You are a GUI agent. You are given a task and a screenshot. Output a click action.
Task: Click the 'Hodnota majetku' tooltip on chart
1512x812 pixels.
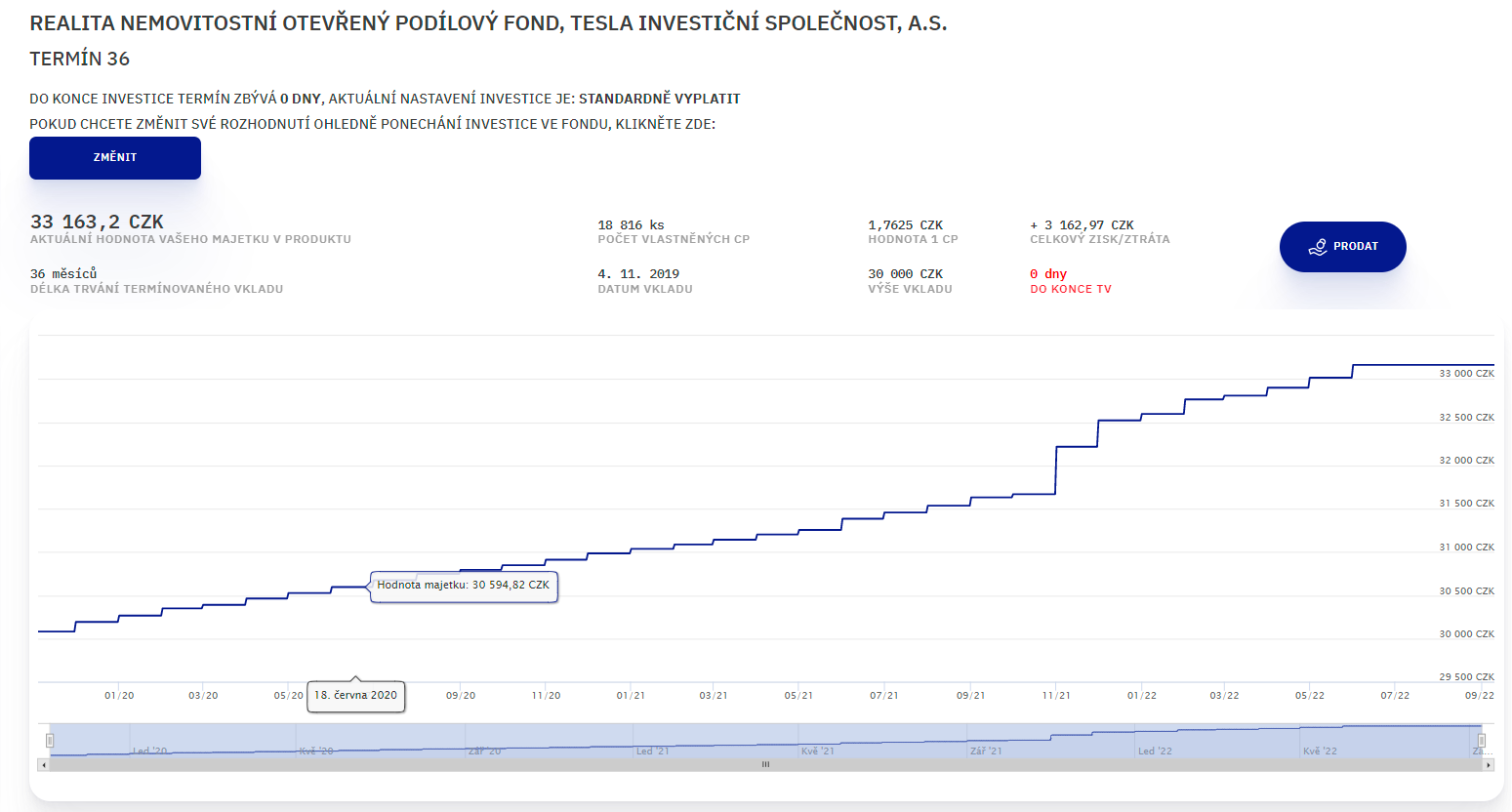tap(464, 586)
